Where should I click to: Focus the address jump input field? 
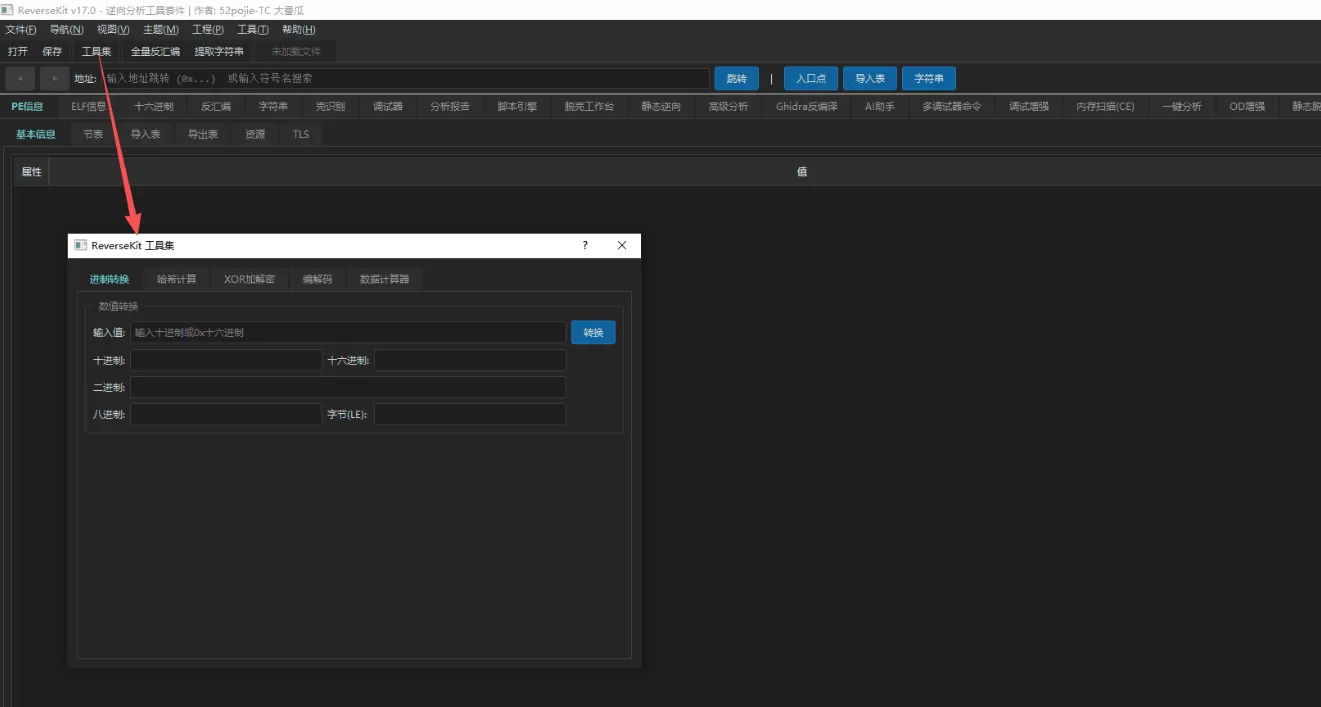coord(405,78)
